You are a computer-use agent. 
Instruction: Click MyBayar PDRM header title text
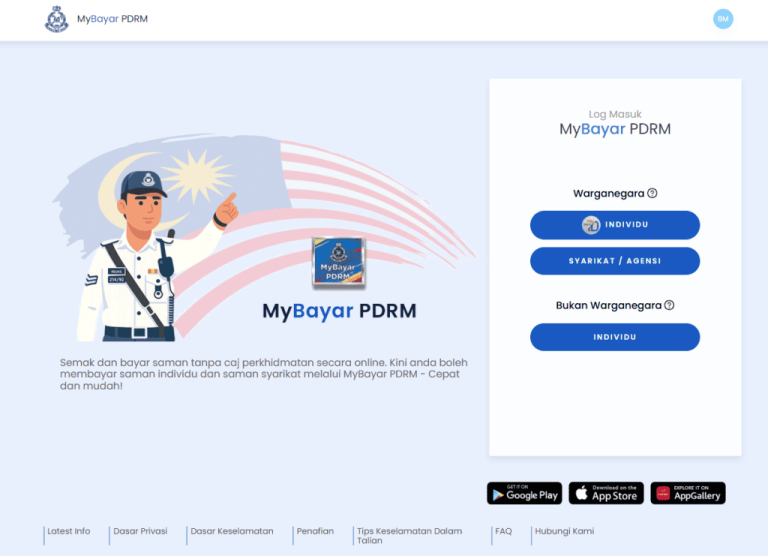click(112, 19)
